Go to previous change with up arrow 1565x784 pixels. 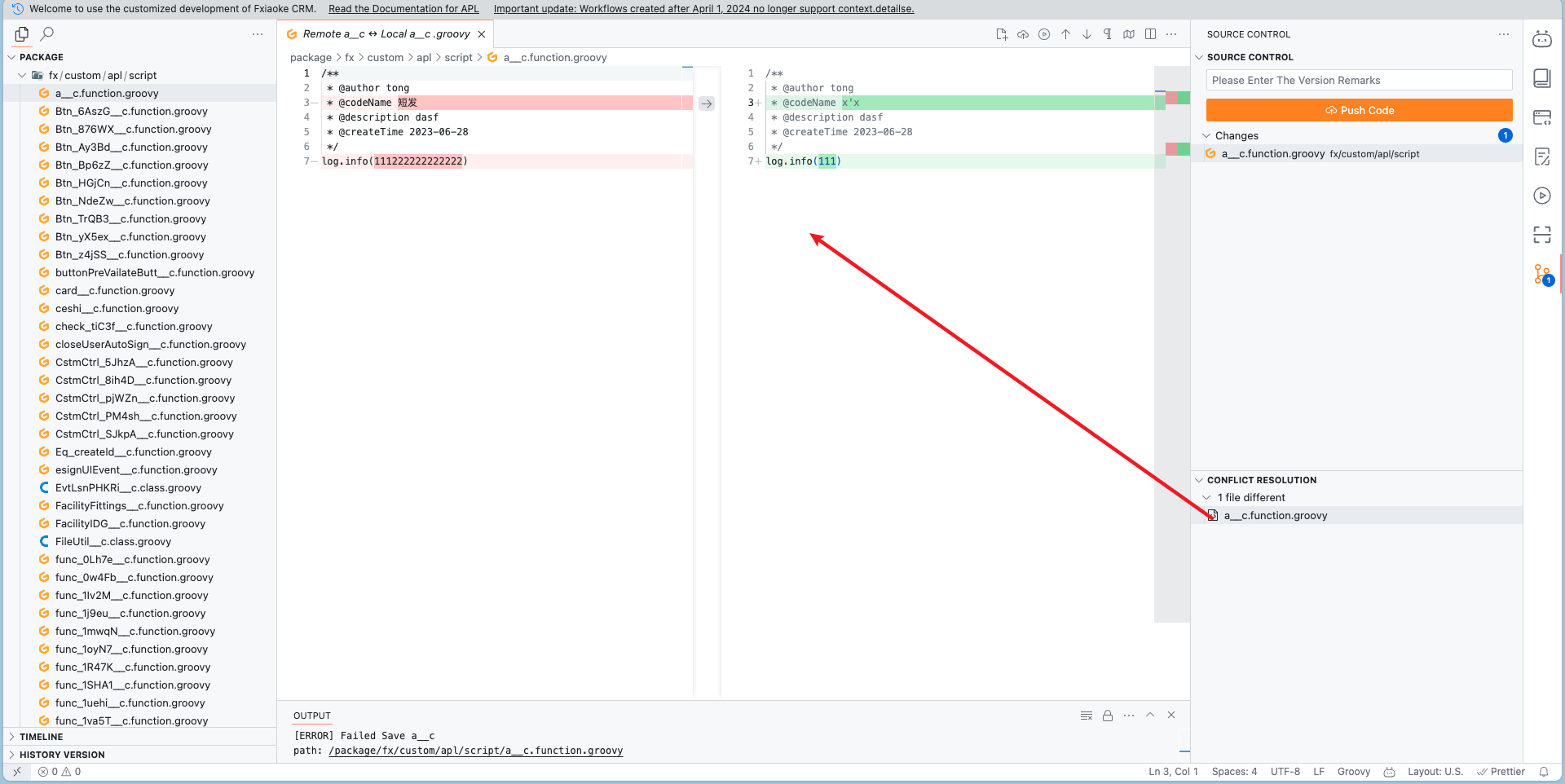tap(1065, 34)
